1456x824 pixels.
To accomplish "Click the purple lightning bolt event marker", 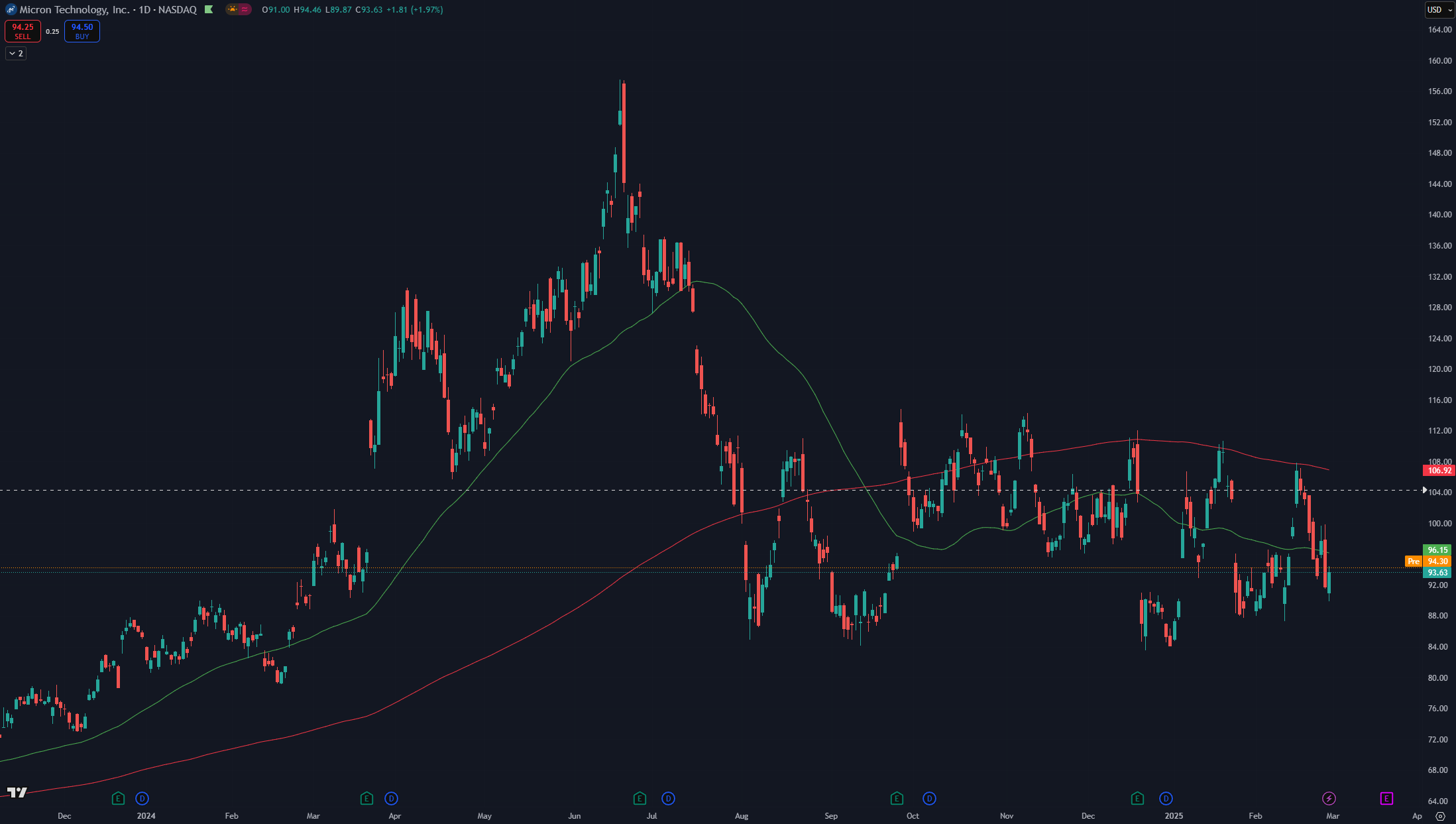I will 1329,798.
